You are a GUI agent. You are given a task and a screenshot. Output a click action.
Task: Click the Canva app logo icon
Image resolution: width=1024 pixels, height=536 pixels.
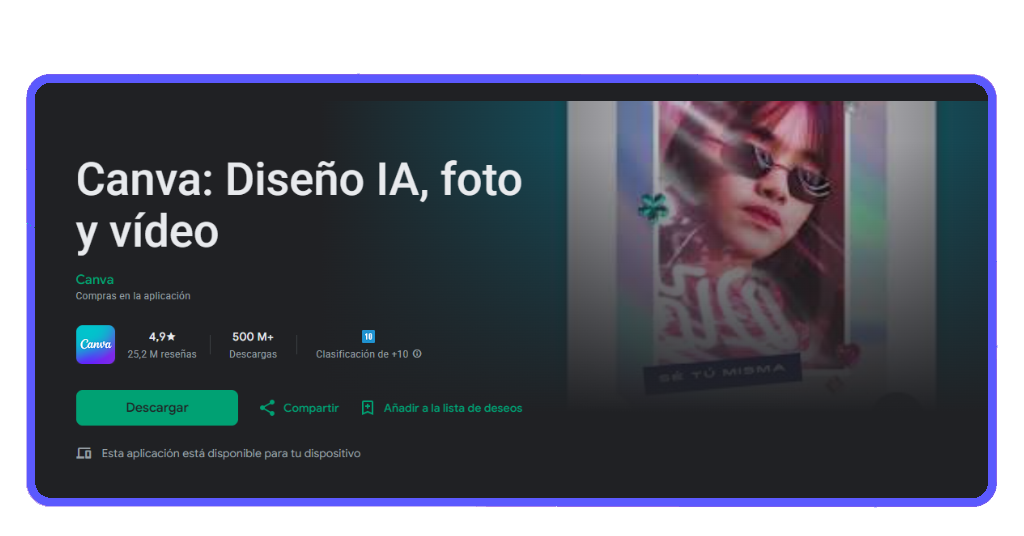[x=95, y=344]
